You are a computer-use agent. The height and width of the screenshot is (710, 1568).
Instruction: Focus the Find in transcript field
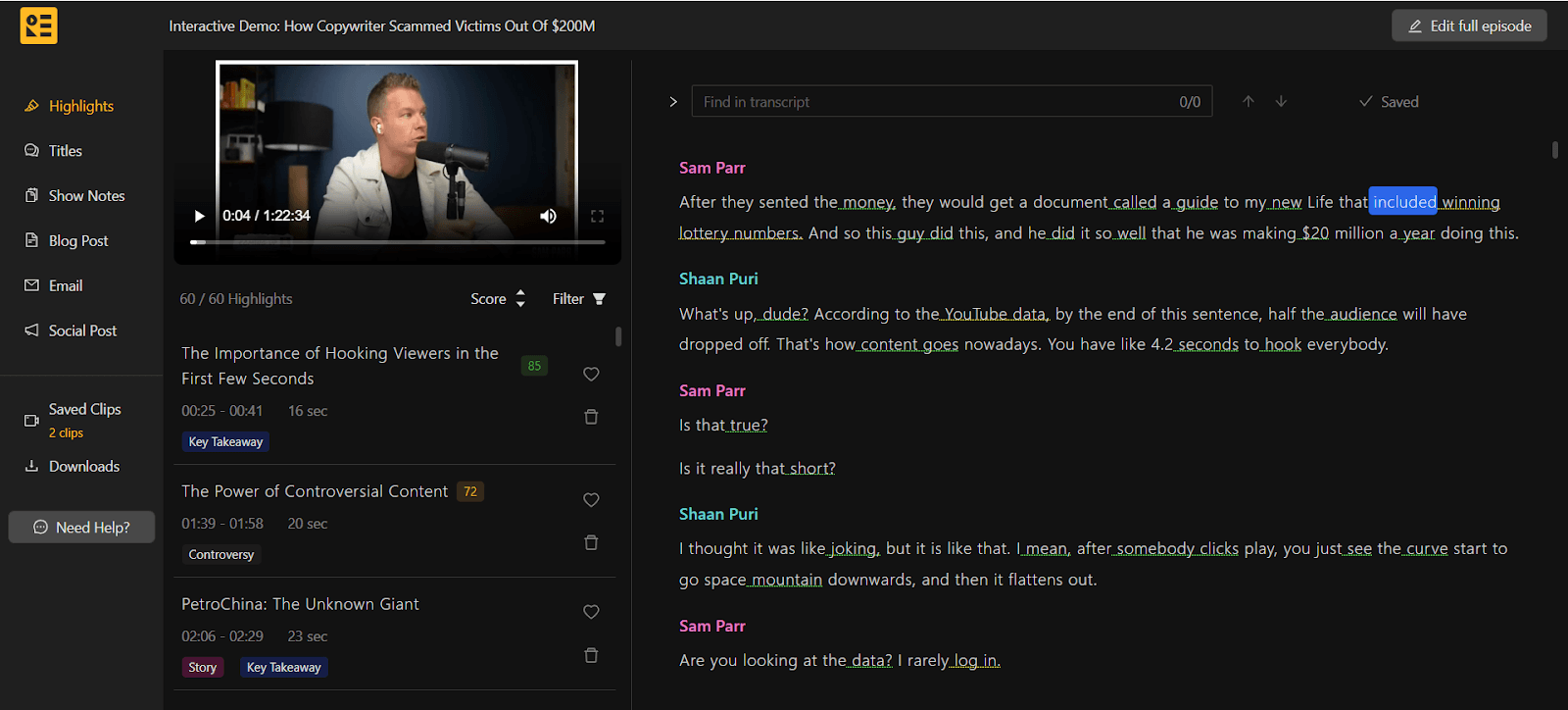click(952, 102)
